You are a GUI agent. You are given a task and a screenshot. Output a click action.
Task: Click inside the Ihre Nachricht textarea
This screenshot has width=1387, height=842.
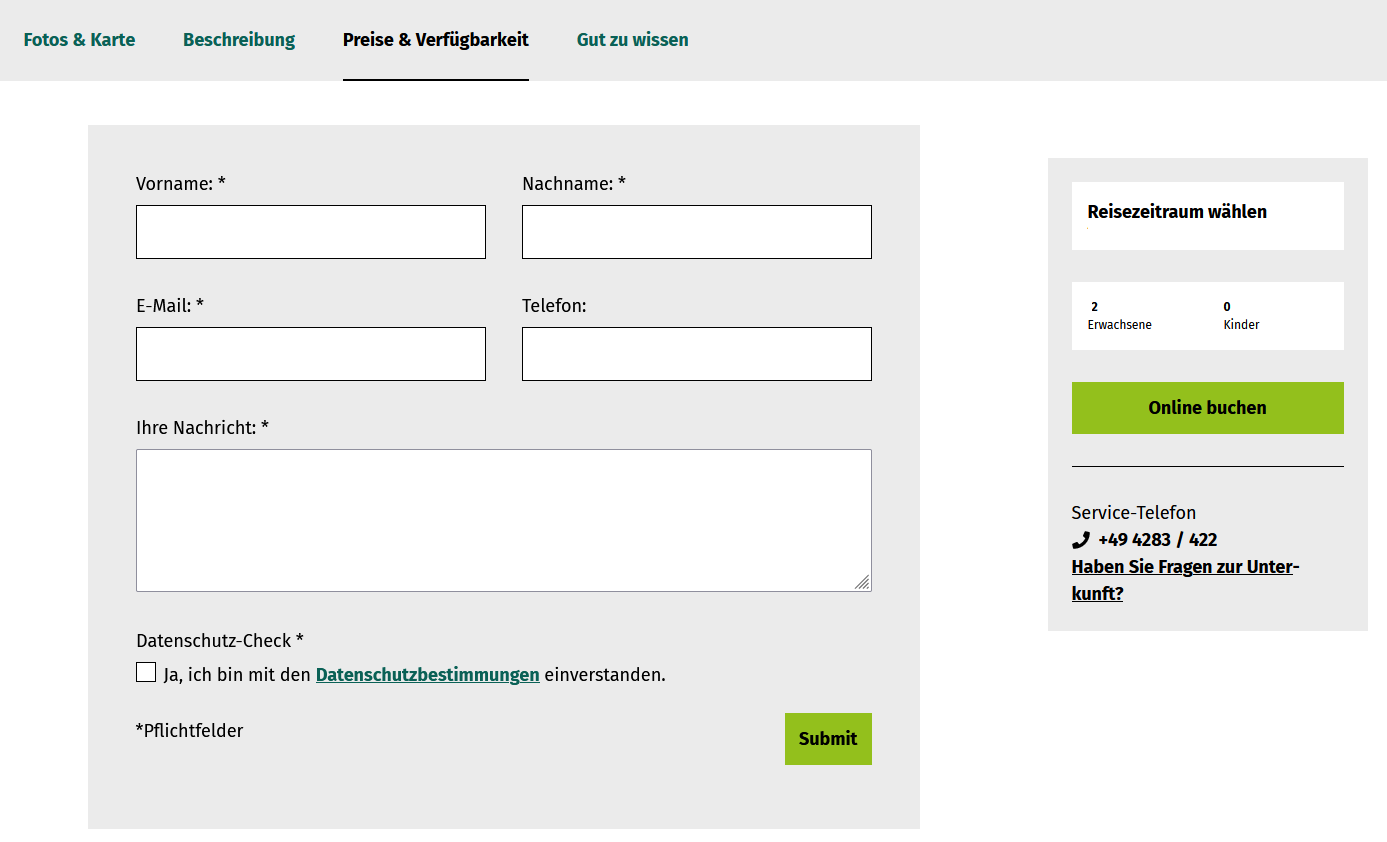click(504, 520)
